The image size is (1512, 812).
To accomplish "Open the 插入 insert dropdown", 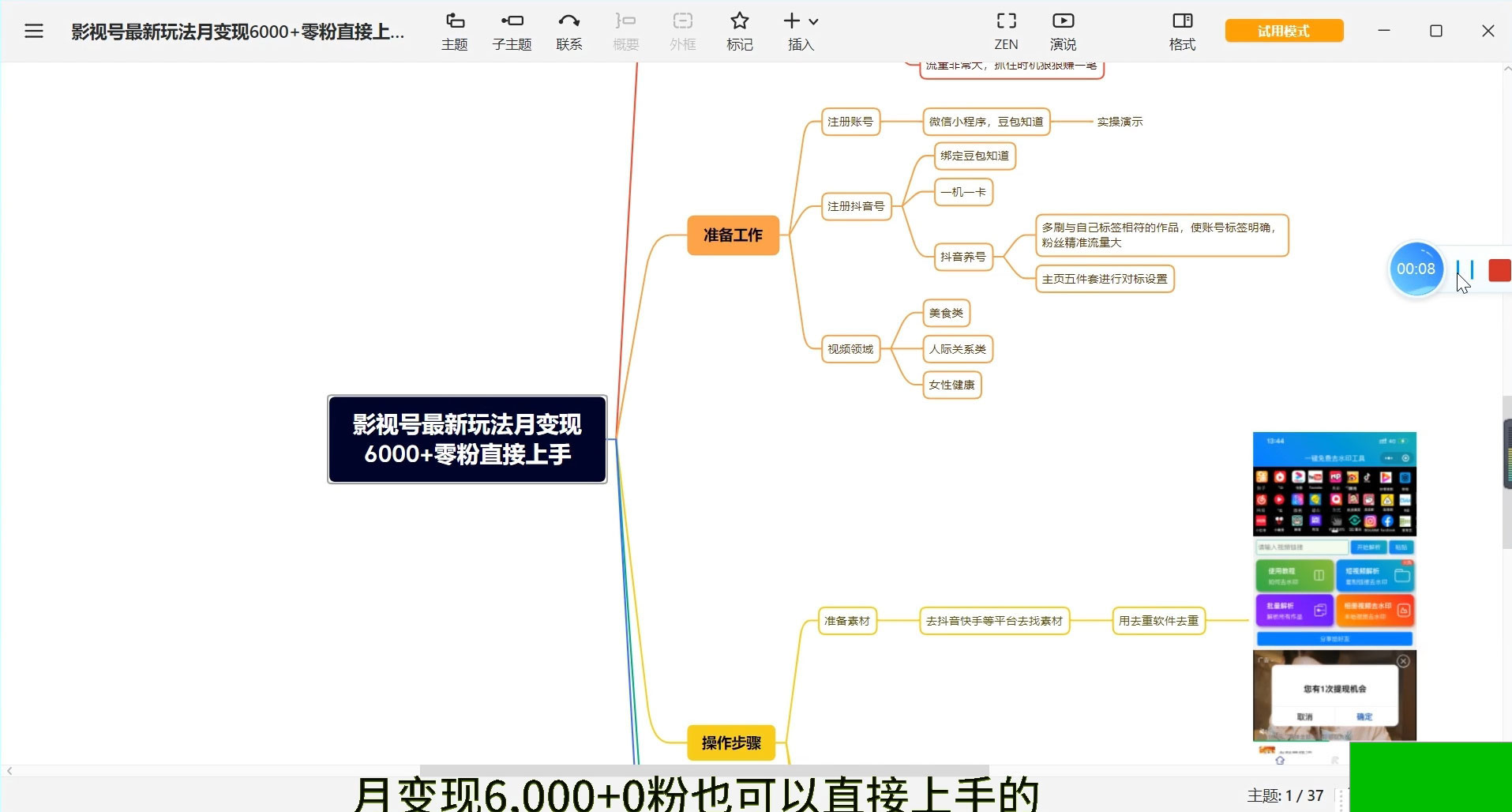I will [x=801, y=30].
